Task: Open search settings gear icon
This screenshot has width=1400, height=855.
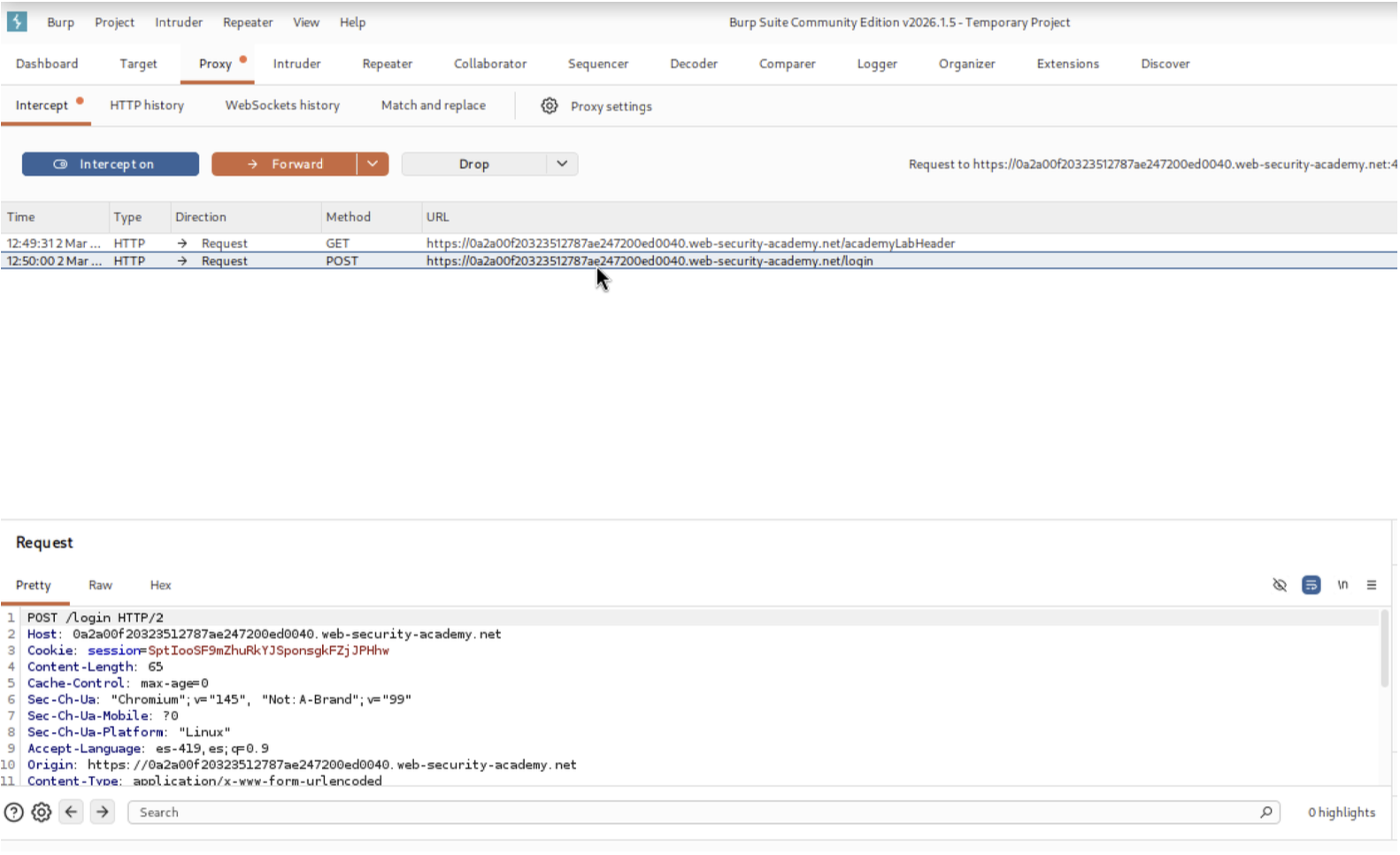Action: (42, 813)
